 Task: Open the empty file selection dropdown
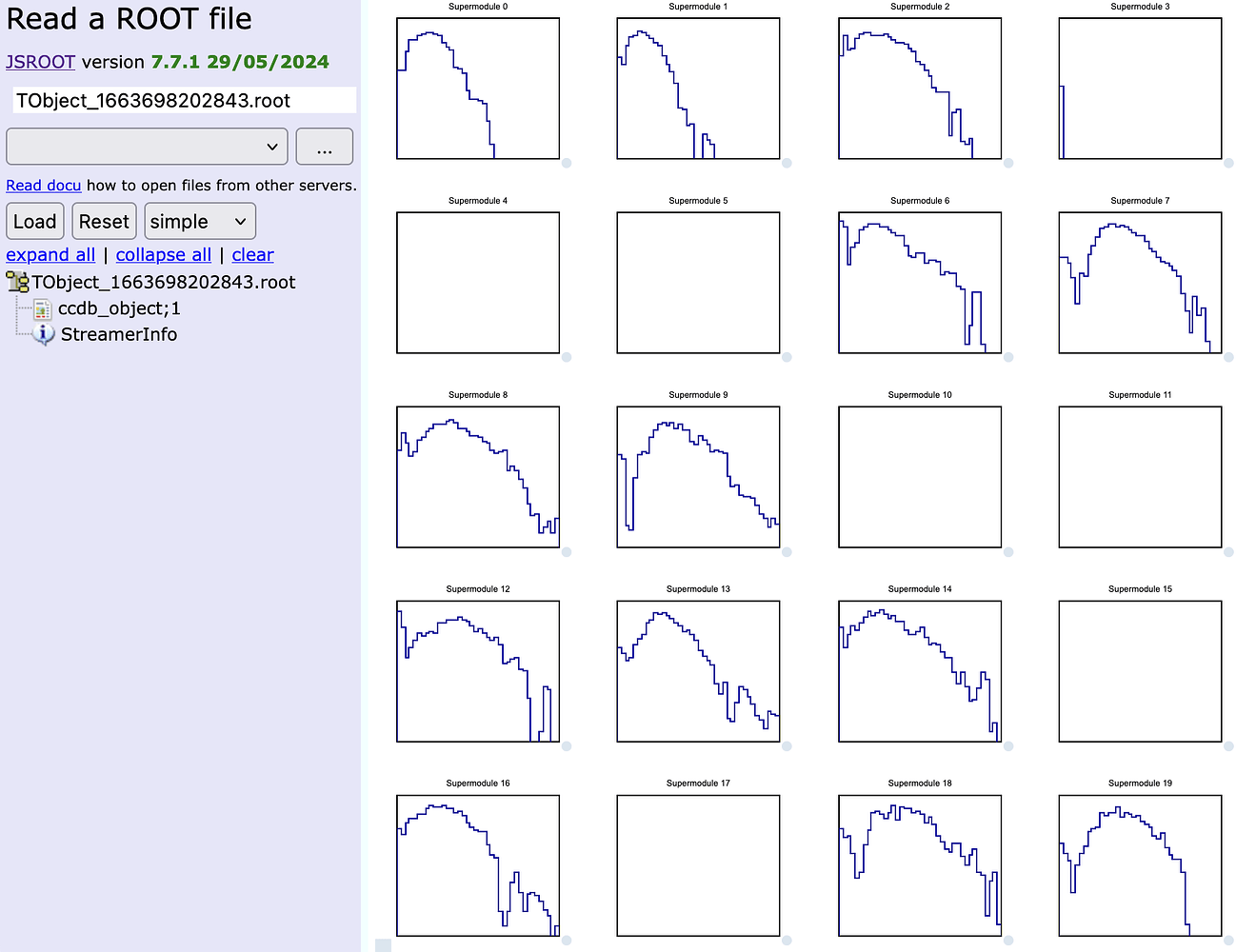pyautogui.click(x=148, y=147)
